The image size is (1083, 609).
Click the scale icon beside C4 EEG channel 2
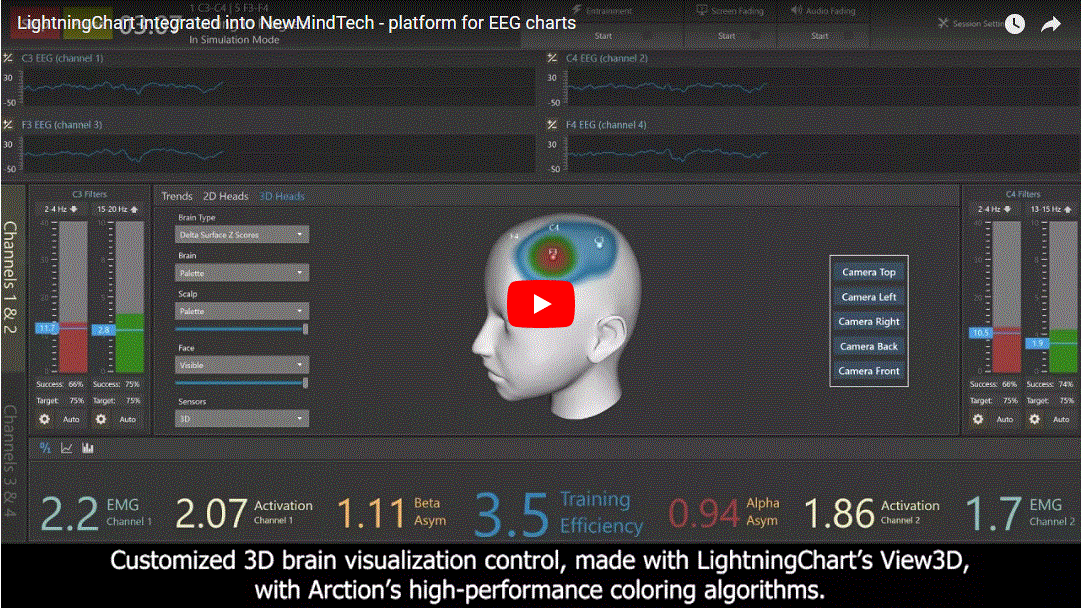(552, 58)
